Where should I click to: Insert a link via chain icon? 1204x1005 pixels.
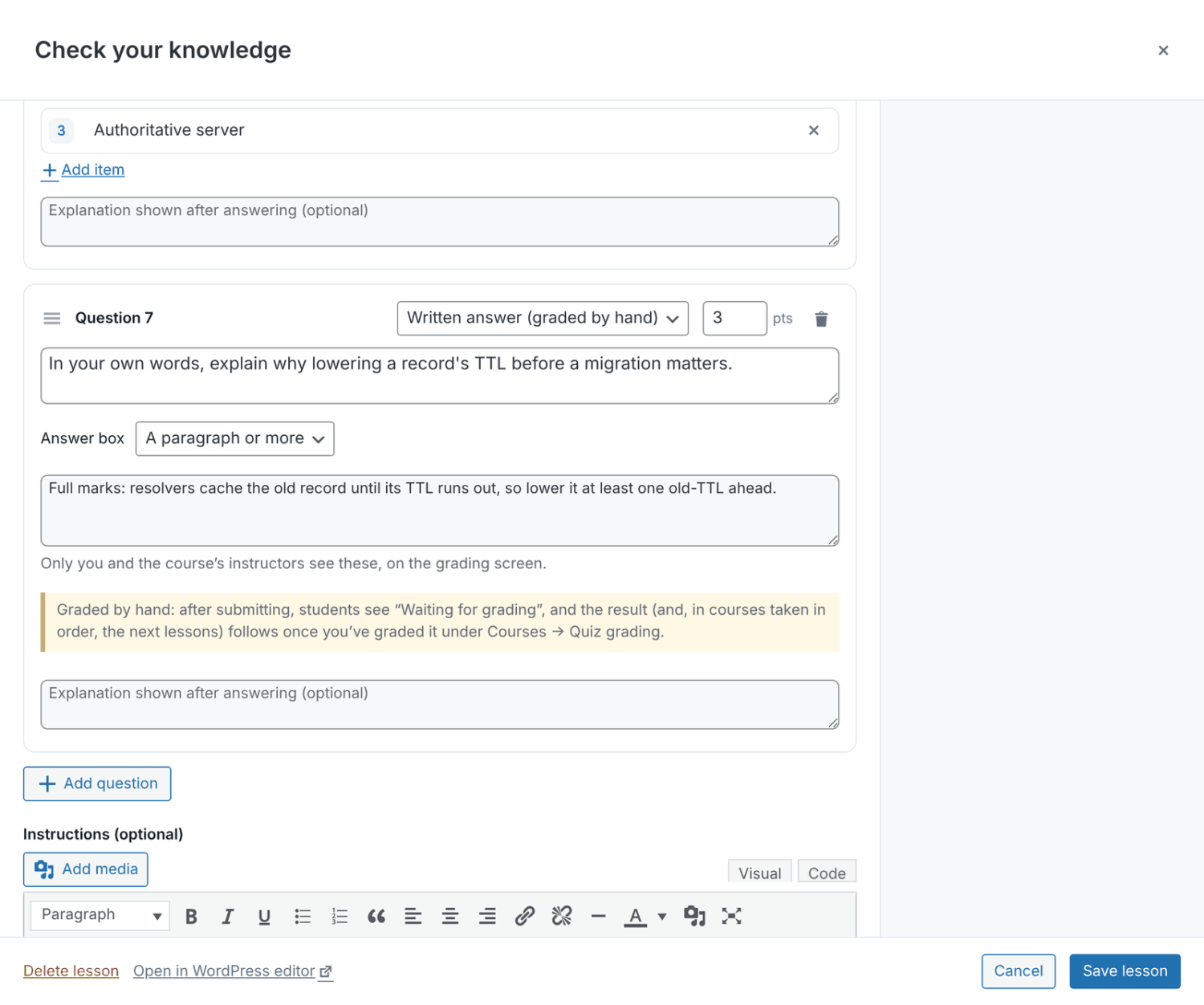[525, 916]
